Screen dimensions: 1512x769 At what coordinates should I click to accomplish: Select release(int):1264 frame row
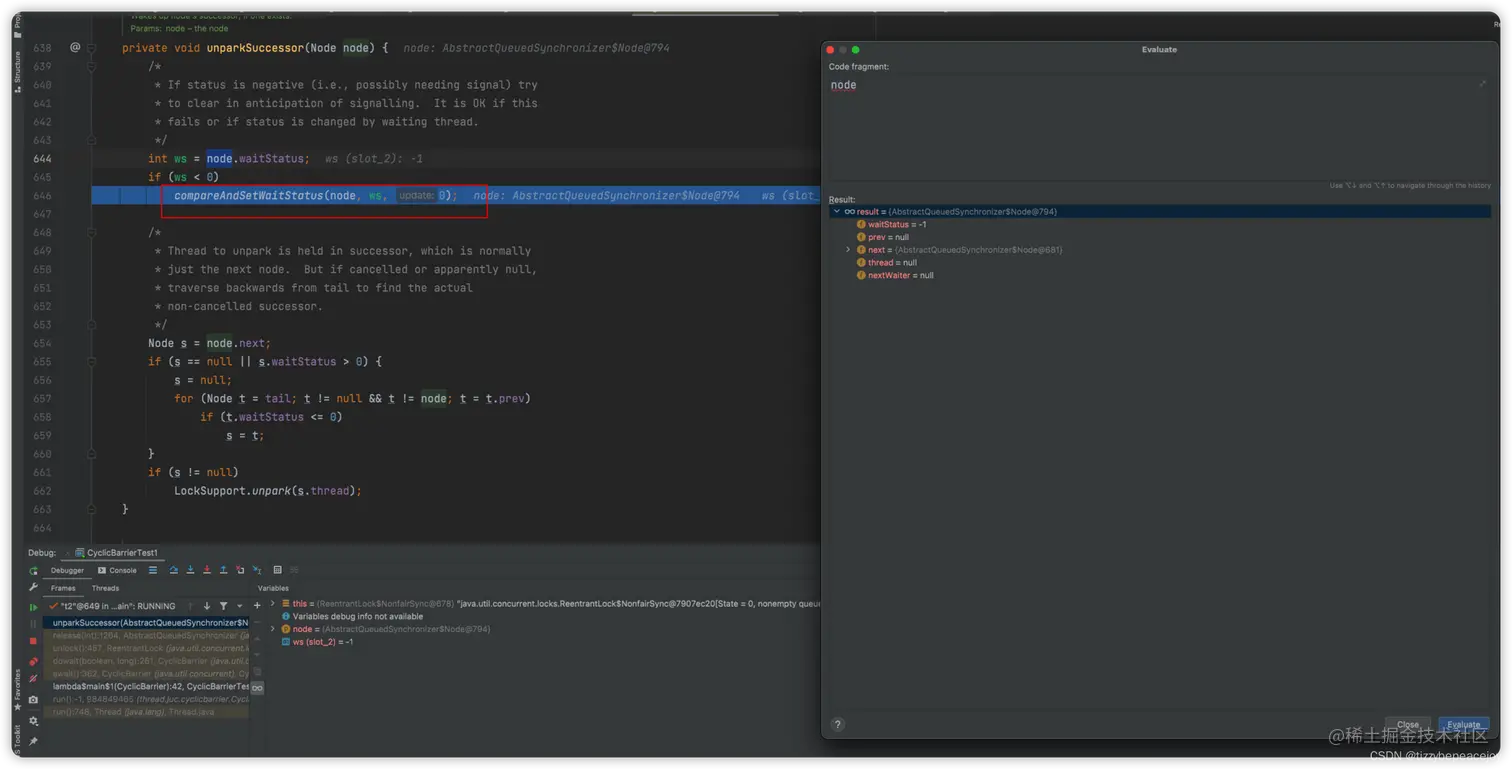pos(148,636)
